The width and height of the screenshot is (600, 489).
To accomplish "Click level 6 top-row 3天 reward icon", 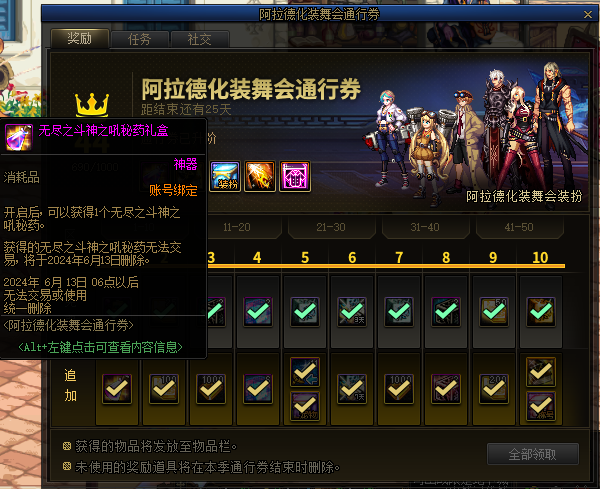I will (x=352, y=312).
